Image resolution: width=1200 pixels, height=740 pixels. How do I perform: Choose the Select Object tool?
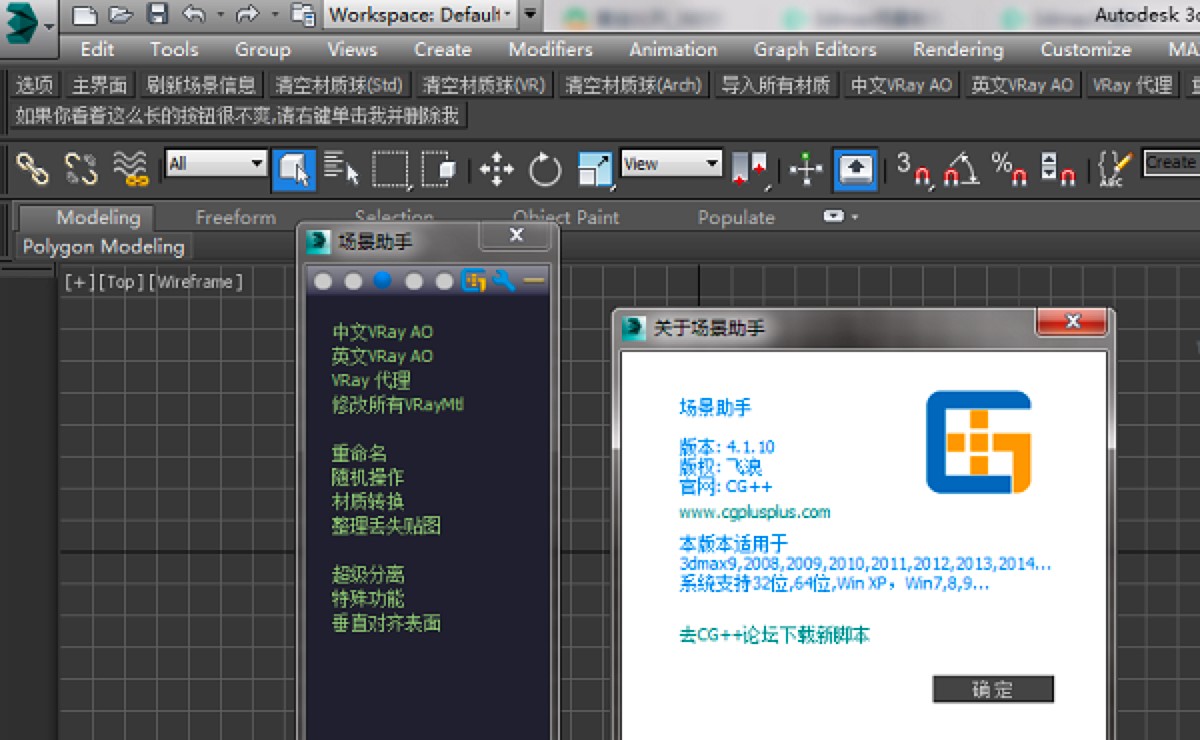point(294,169)
